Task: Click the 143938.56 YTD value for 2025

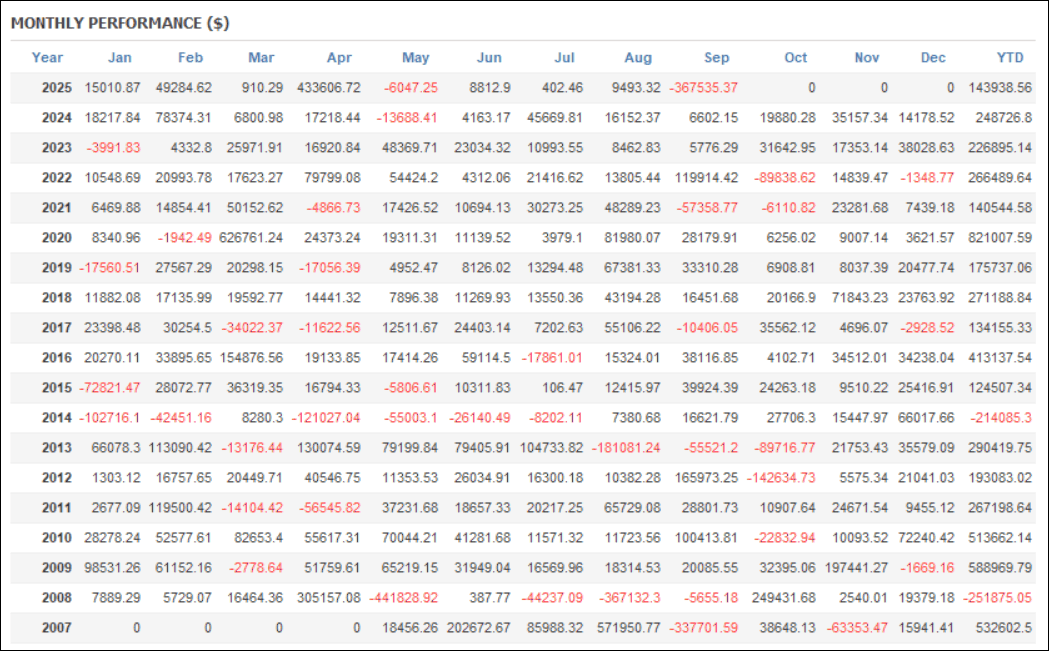Action: (x=1000, y=88)
